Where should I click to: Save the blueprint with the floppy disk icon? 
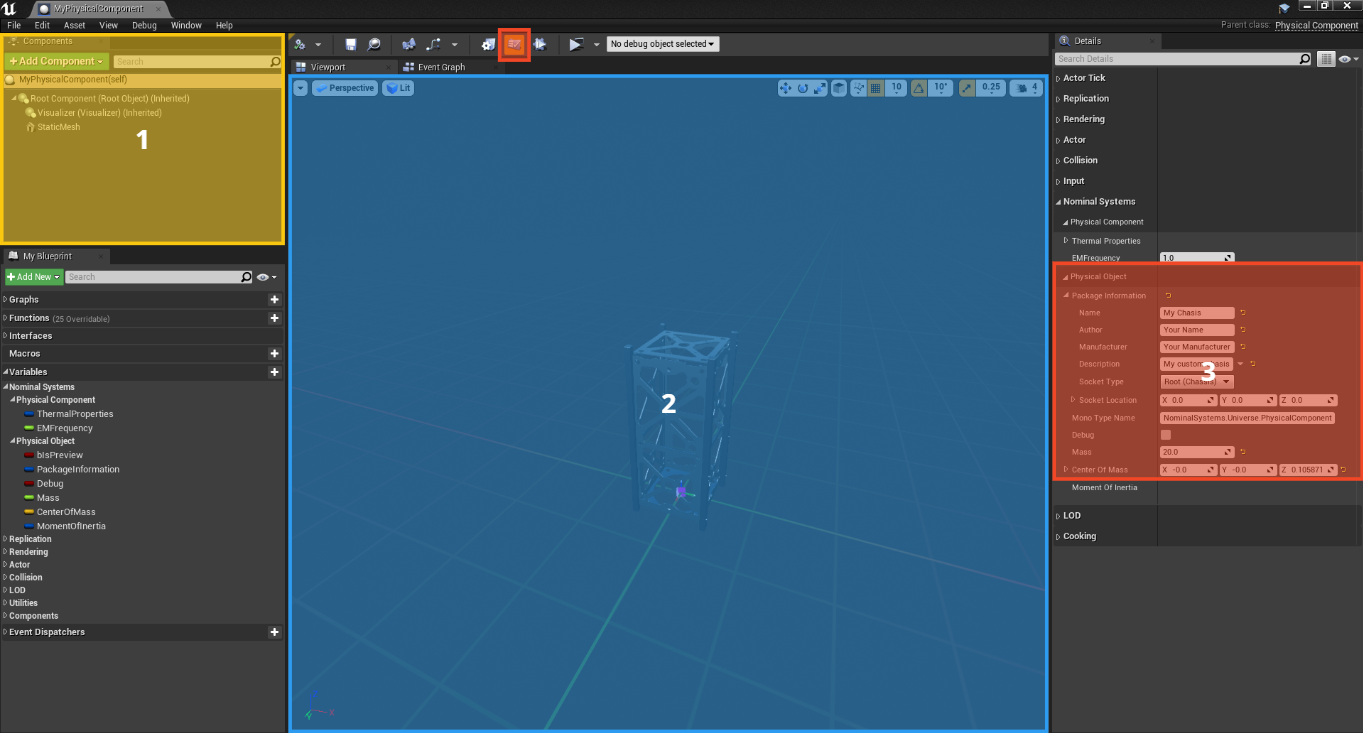[x=351, y=44]
